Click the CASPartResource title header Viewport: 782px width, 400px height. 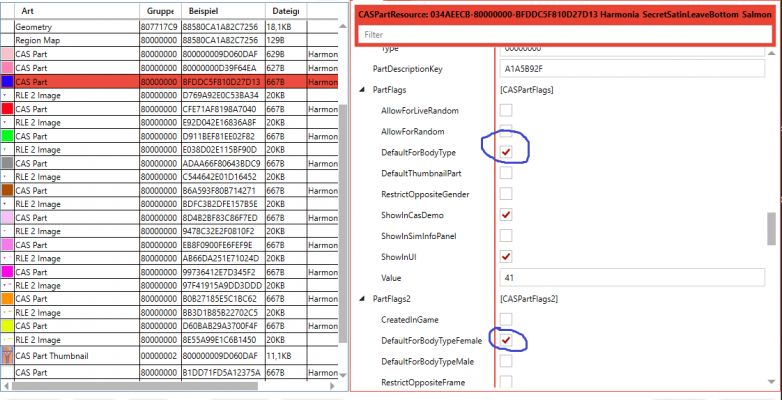point(565,15)
